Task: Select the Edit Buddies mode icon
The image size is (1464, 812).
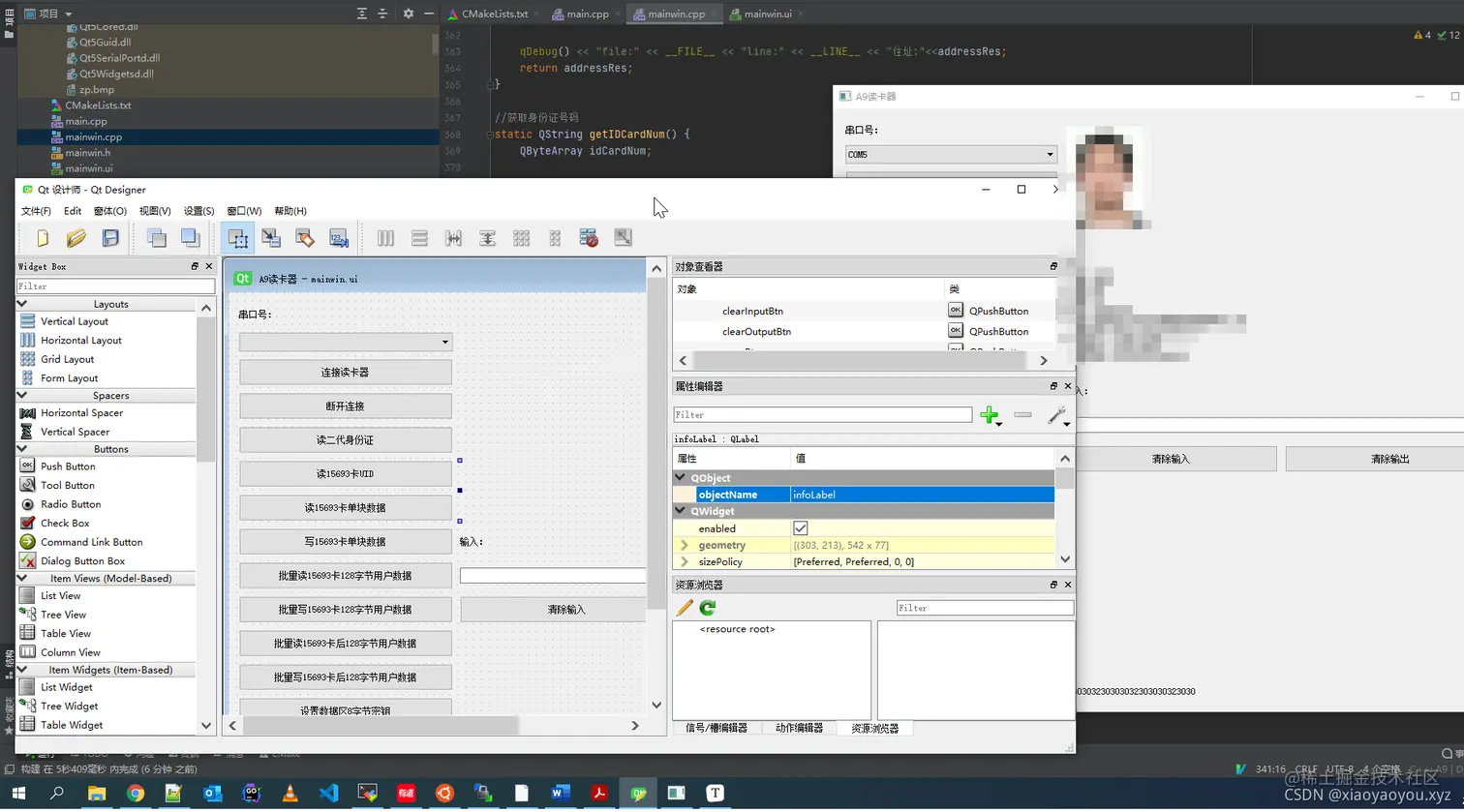Action: tap(305, 238)
